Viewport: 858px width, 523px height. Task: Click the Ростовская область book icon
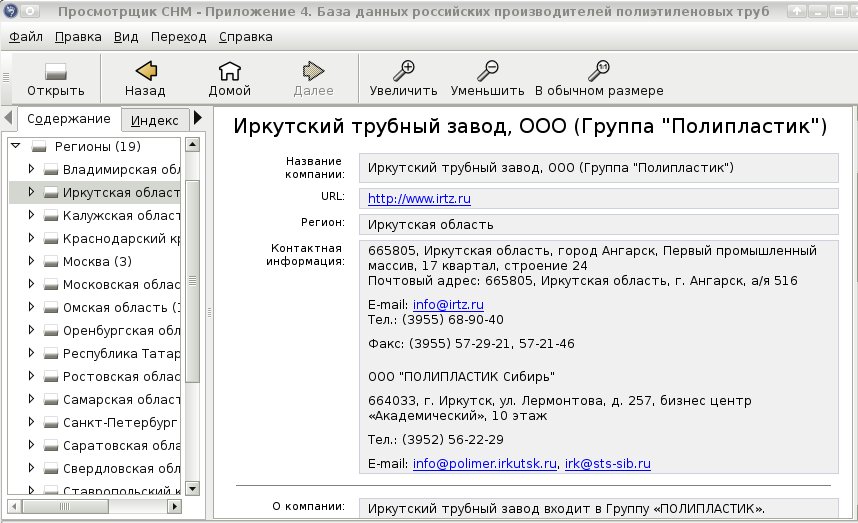[51, 376]
